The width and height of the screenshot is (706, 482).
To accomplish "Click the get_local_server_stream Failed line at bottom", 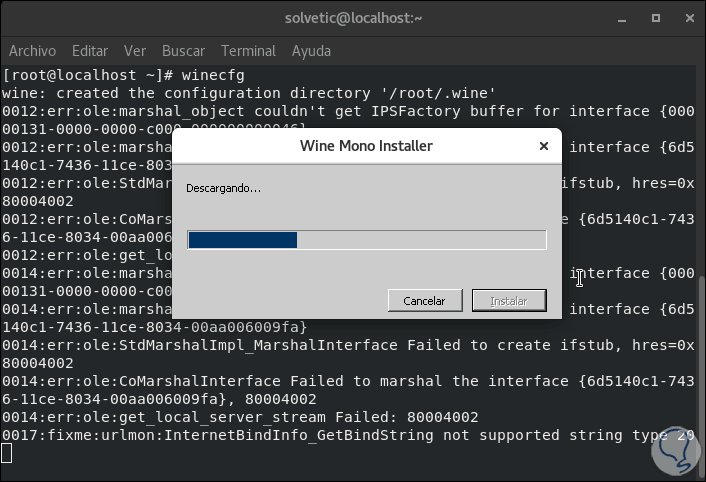I will 240,417.
